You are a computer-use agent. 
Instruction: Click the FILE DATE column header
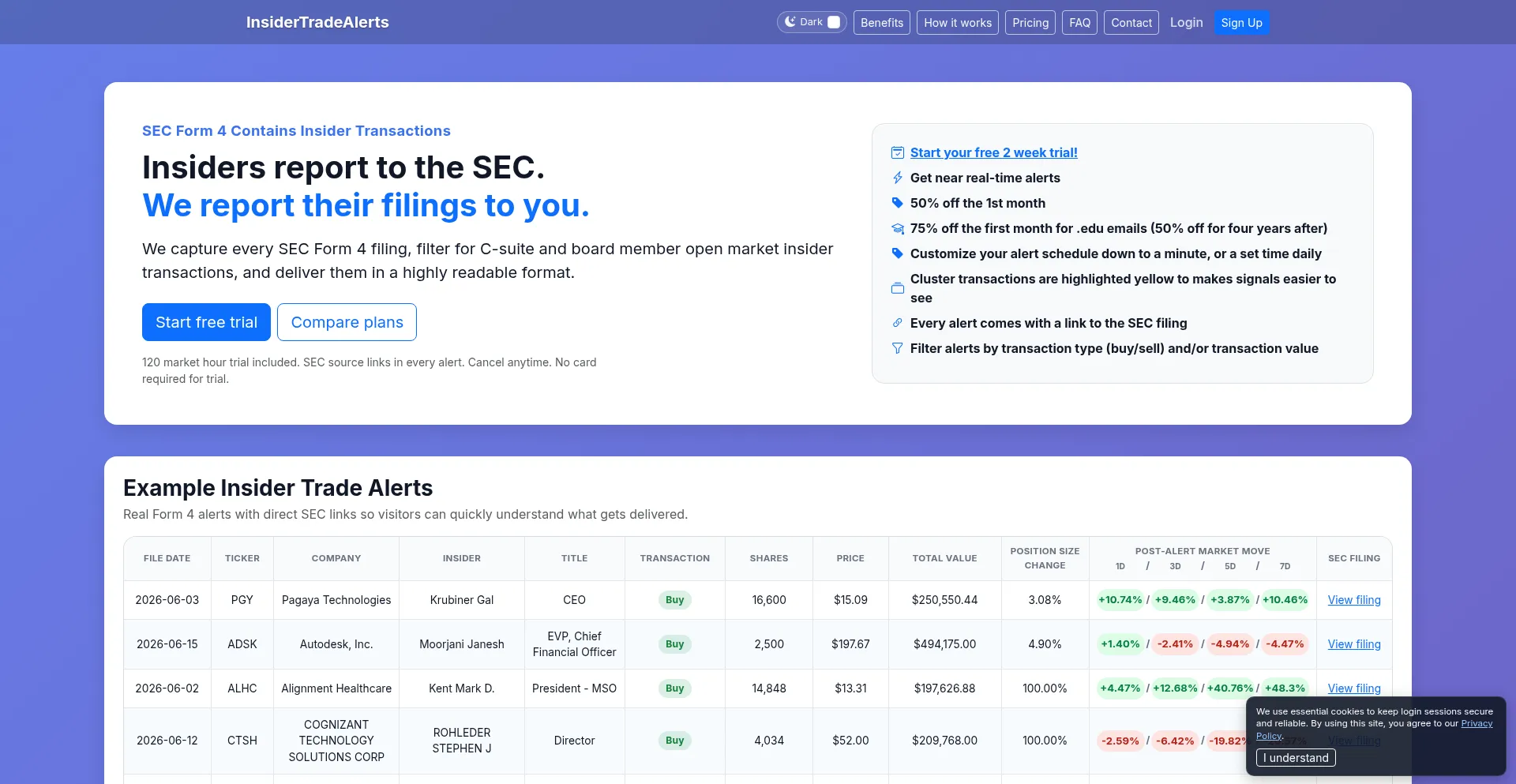tap(167, 558)
